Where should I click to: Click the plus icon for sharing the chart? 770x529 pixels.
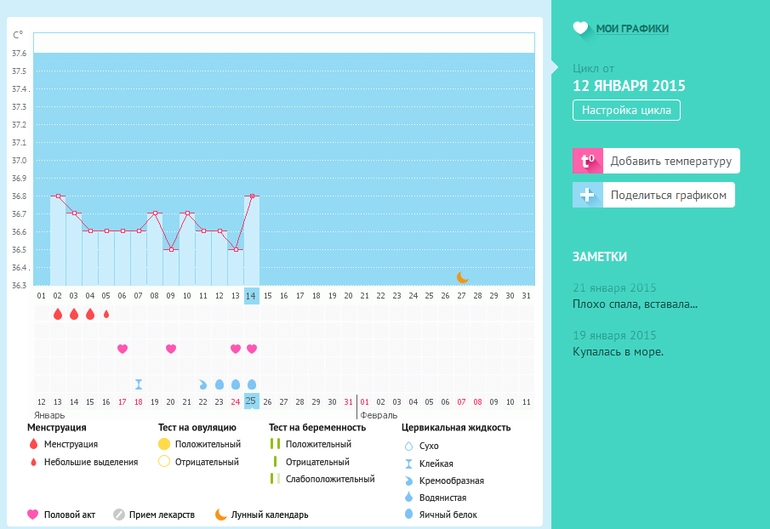587,195
